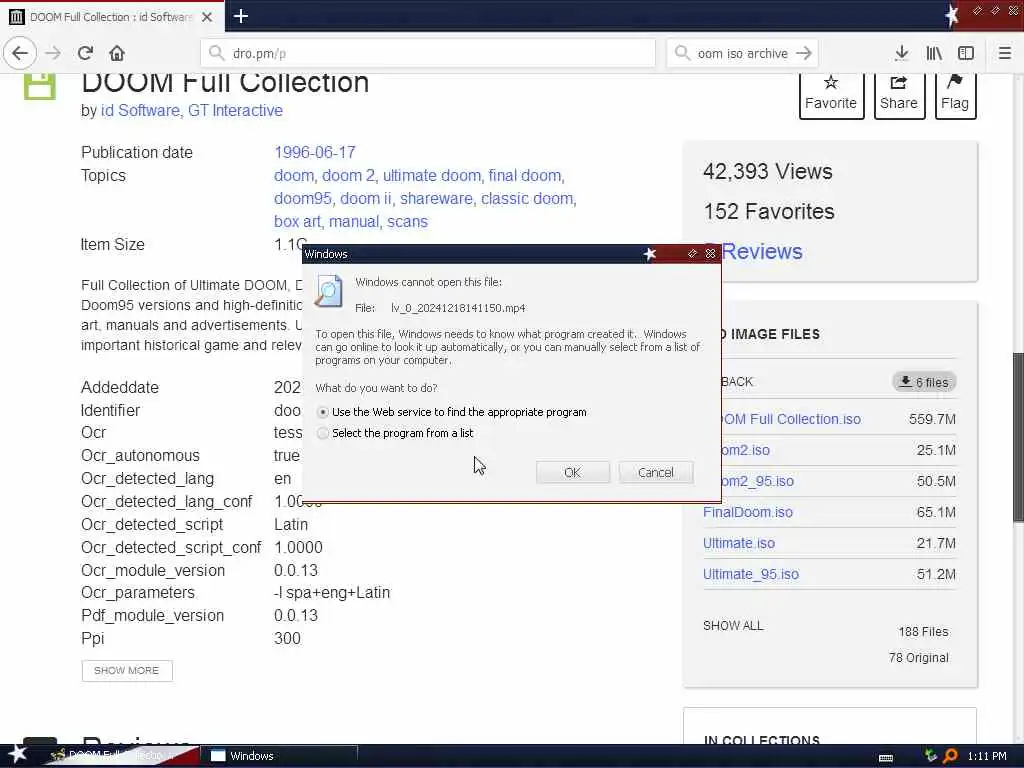Viewport: 1024px width, 768px height.
Task: Reload the page with the refresh icon
Action: [x=85, y=53]
